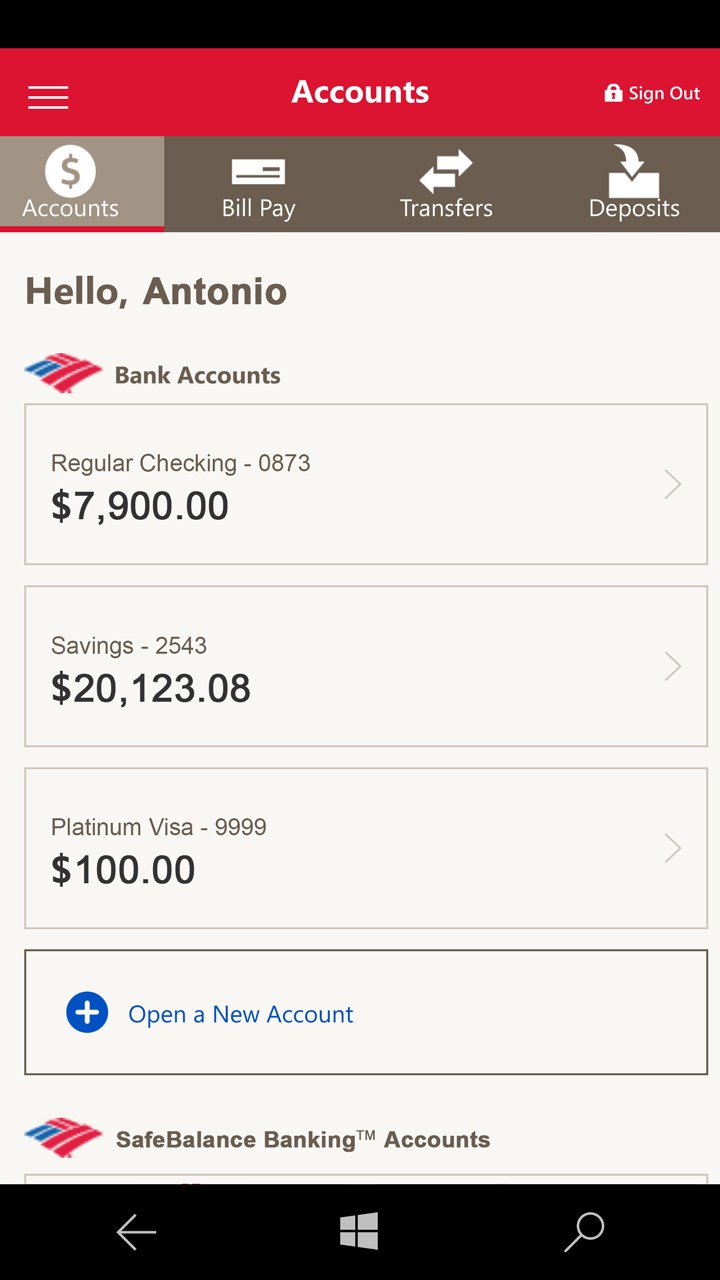Select the Accounts dollar-sign icon
Image resolution: width=720 pixels, height=1280 pixels.
pos(70,171)
